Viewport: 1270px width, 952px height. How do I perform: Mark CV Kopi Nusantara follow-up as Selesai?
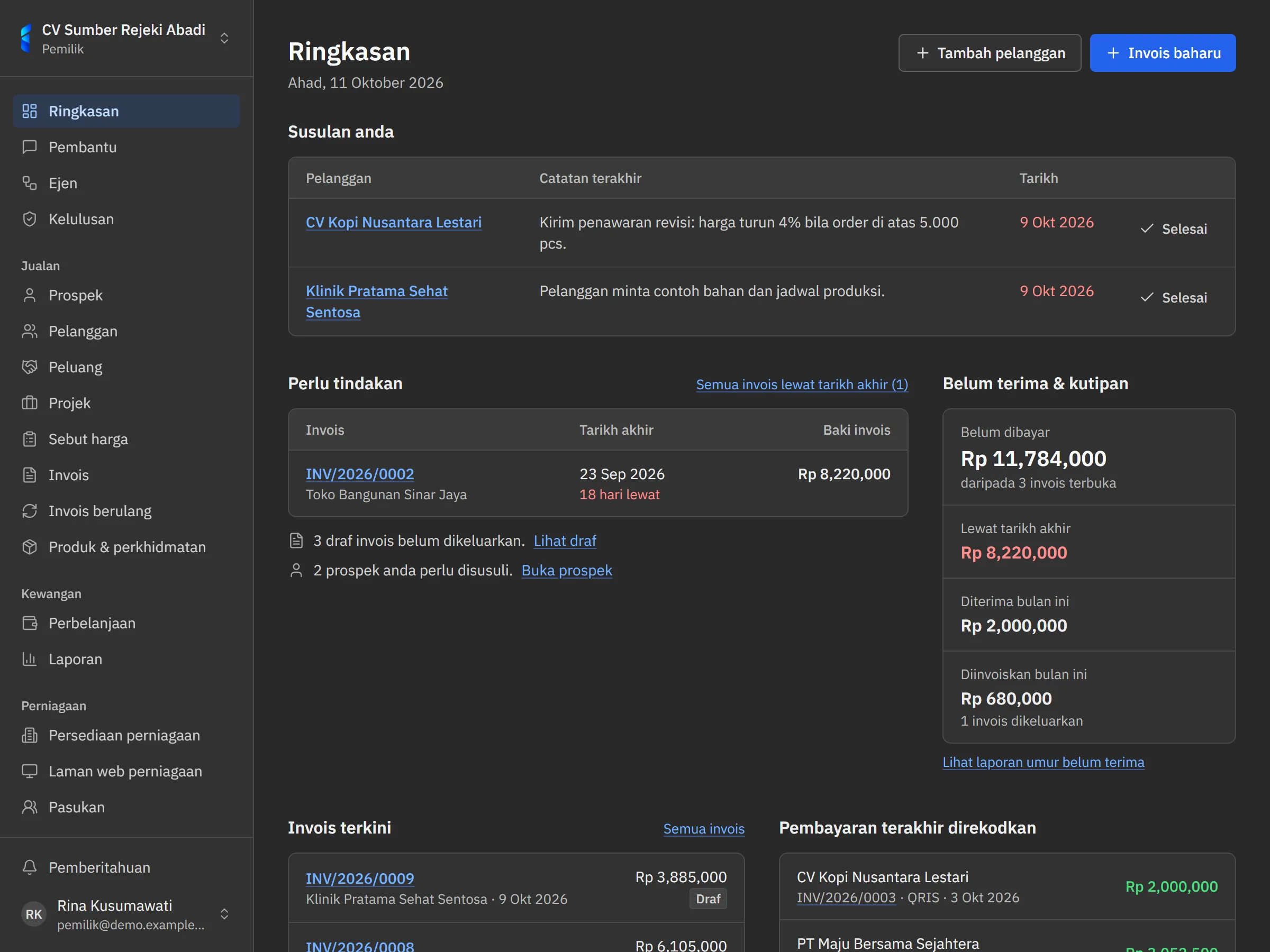(x=1174, y=229)
